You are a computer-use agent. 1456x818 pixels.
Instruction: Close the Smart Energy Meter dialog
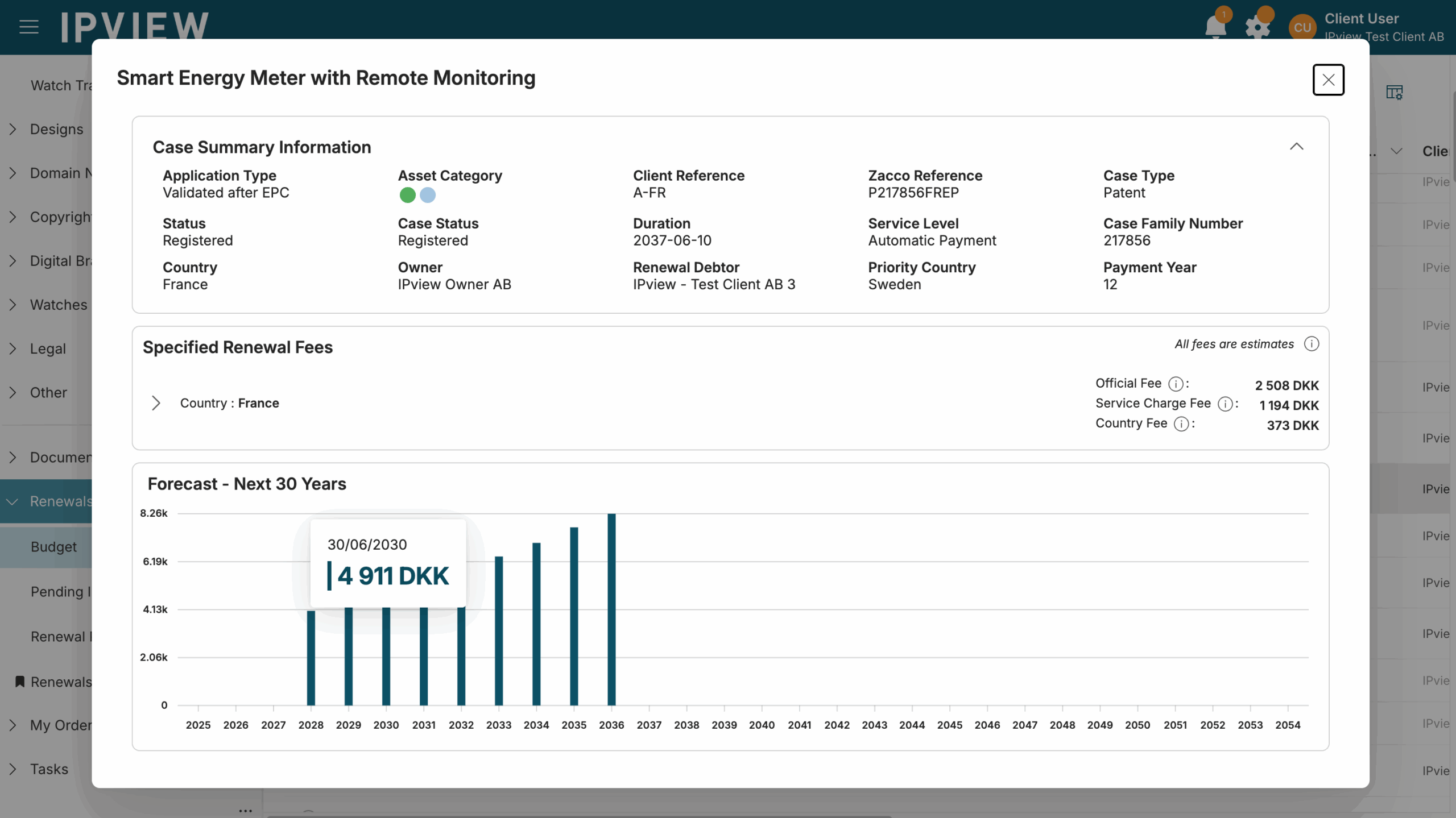pyautogui.click(x=1328, y=80)
